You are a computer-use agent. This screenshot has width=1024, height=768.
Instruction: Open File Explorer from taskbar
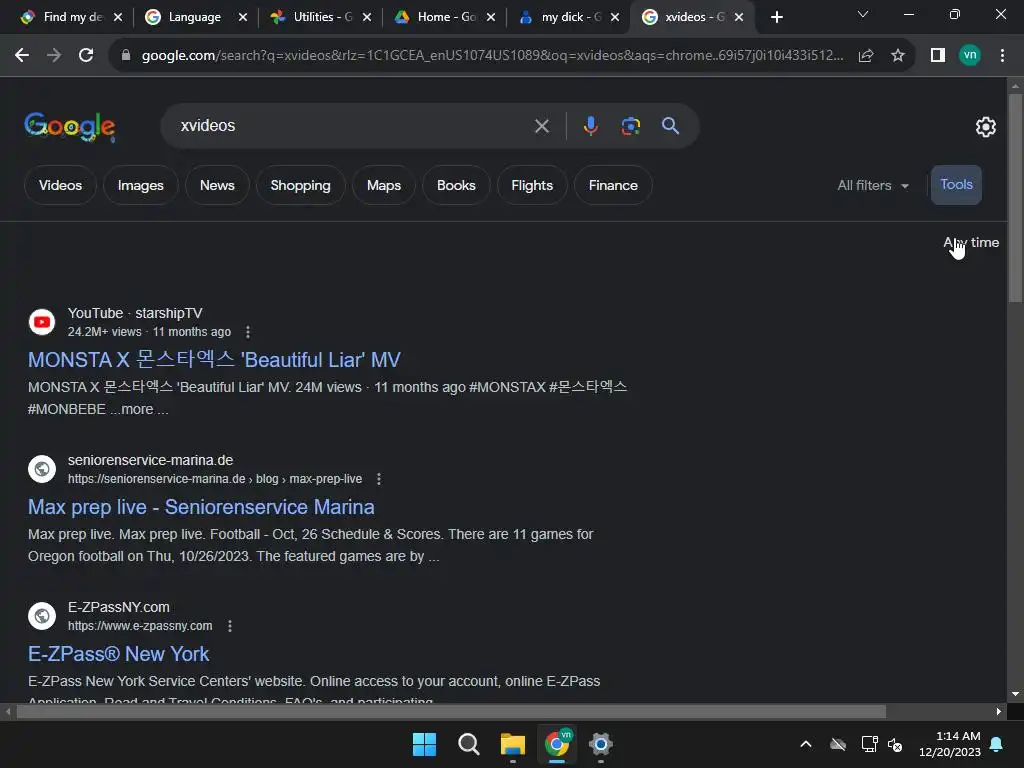[x=513, y=744]
